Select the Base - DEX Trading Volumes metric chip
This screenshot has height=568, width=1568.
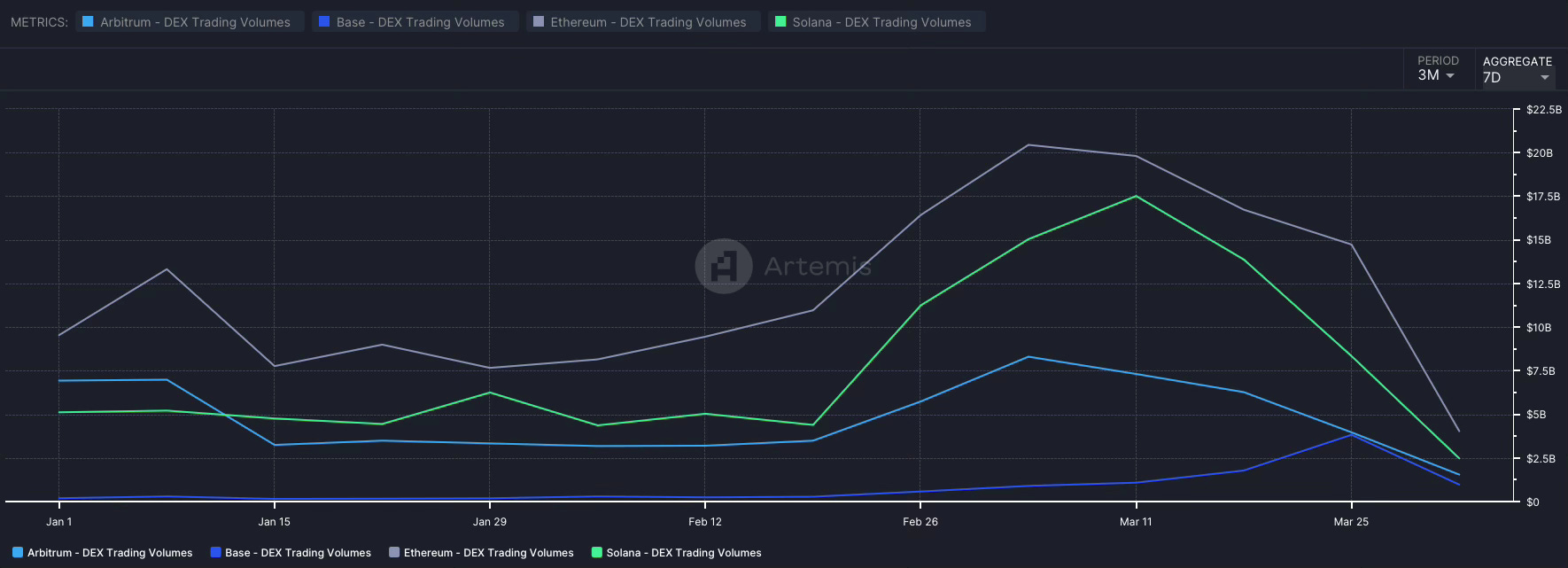415,21
